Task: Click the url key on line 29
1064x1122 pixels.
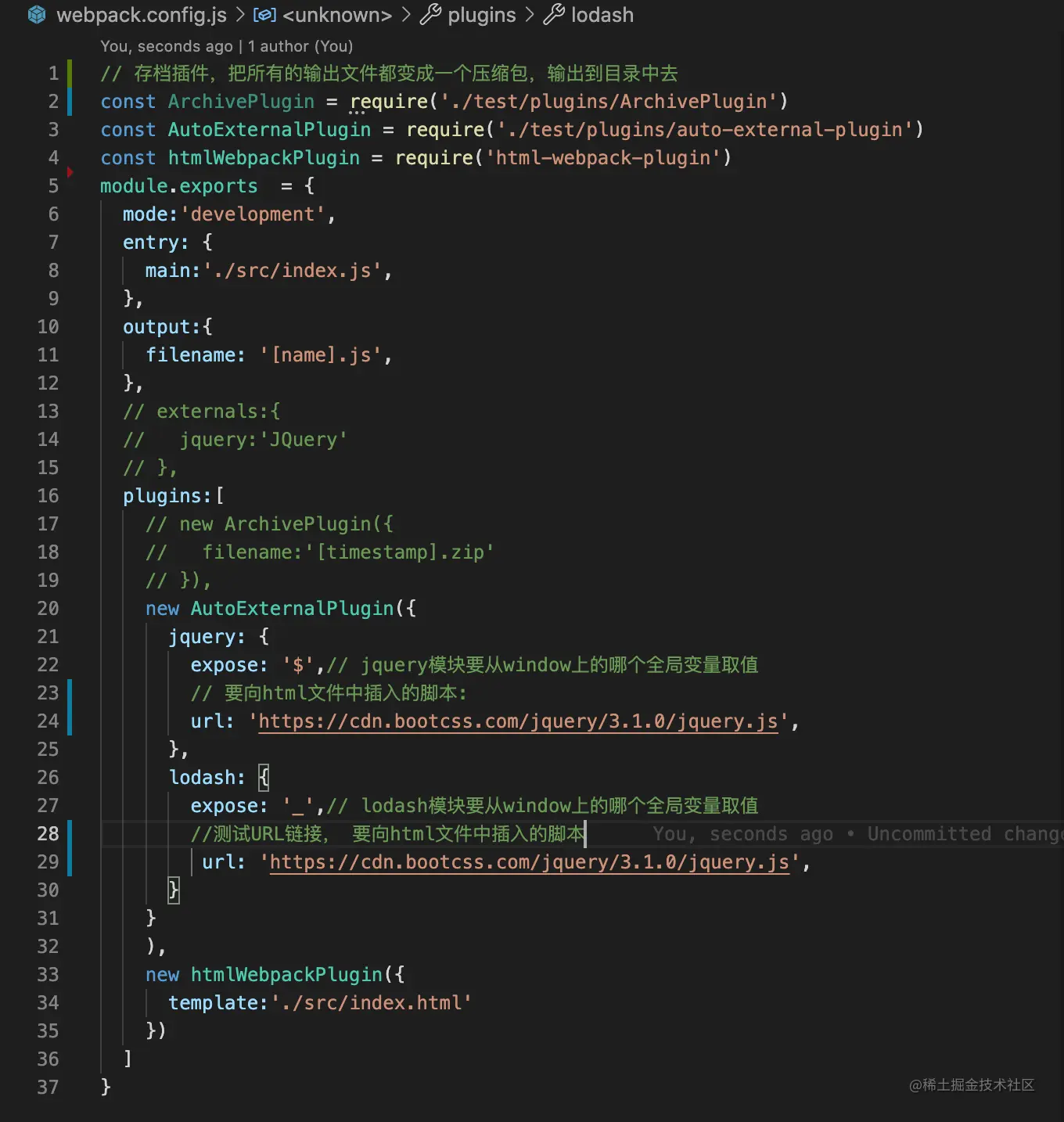Action: point(218,862)
